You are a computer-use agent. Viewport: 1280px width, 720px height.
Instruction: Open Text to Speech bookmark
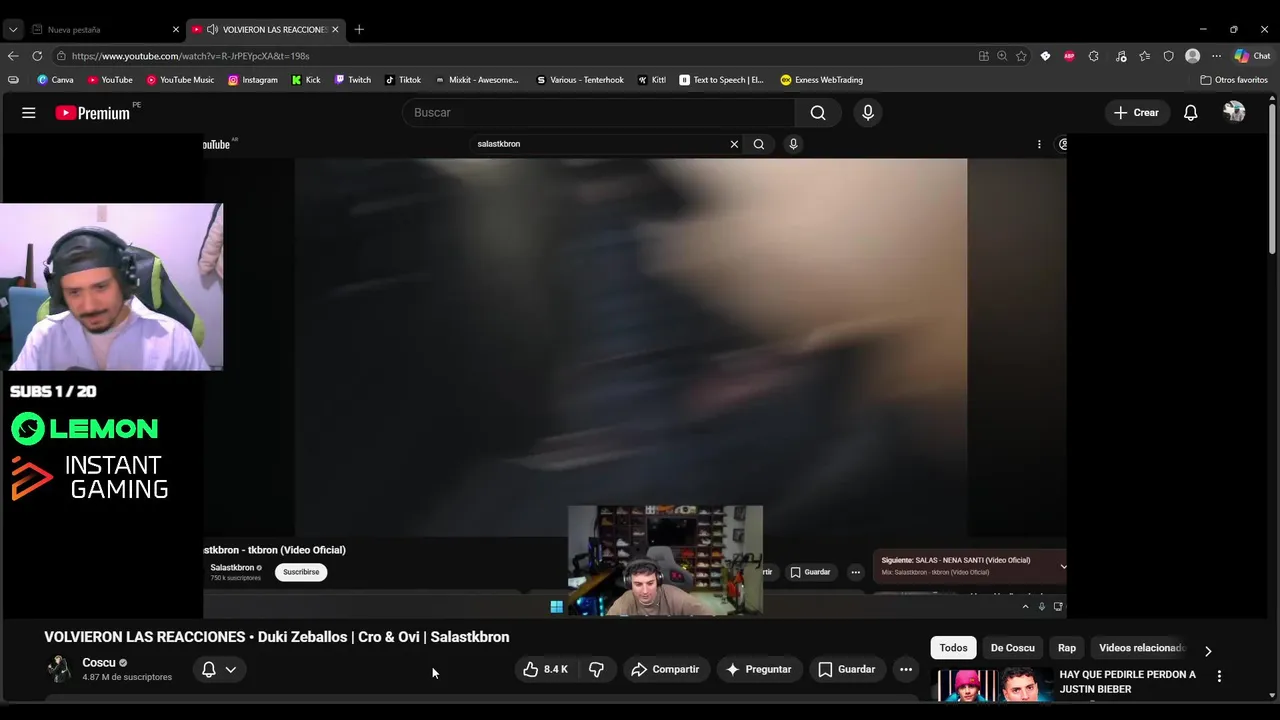point(721,80)
